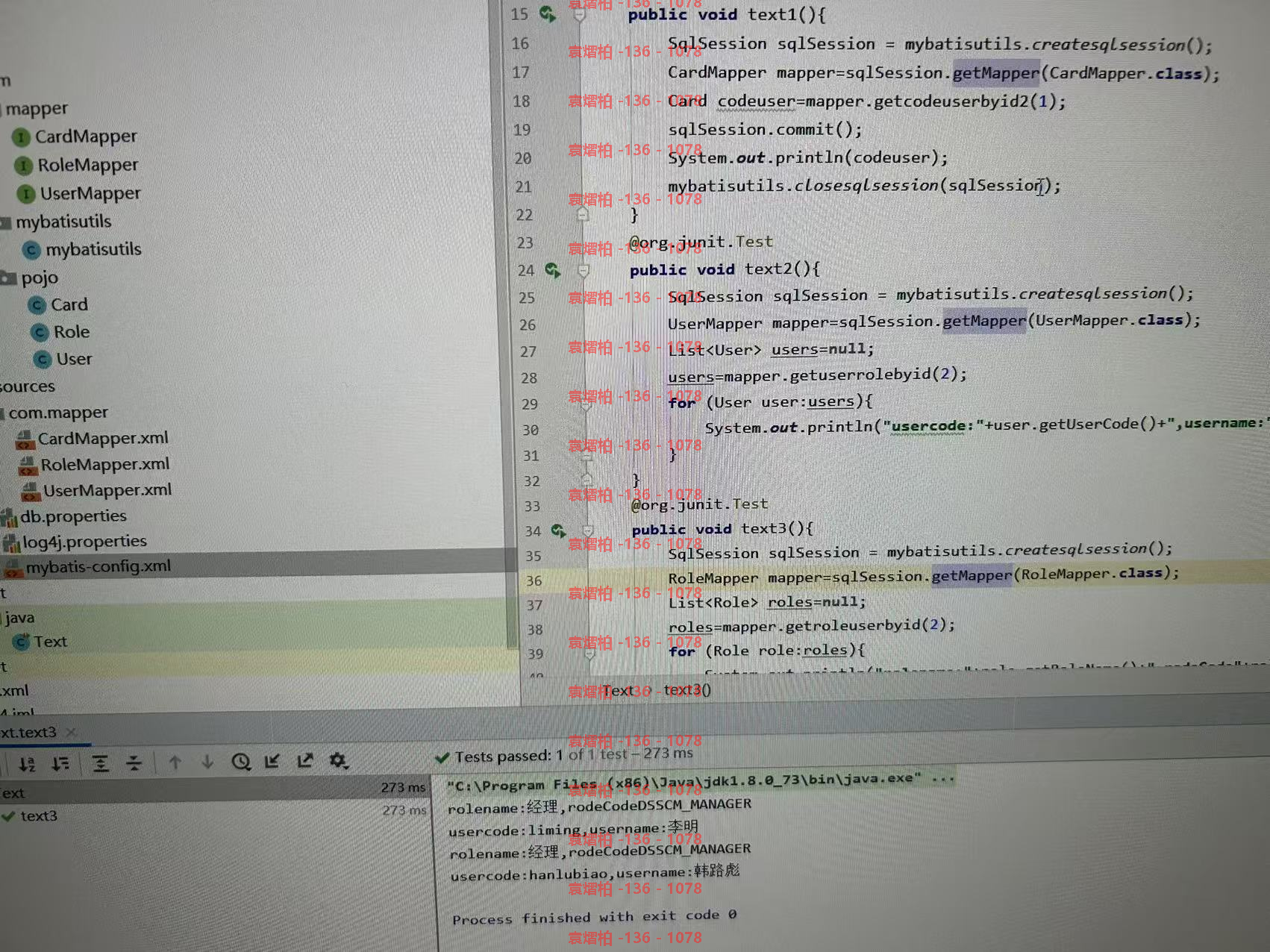This screenshot has height=952, width=1270.
Task: Open the Text test class
Action: point(50,642)
